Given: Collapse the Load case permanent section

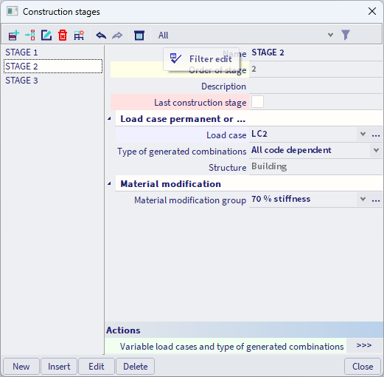Looking at the screenshot, I should pyautogui.click(x=110, y=119).
